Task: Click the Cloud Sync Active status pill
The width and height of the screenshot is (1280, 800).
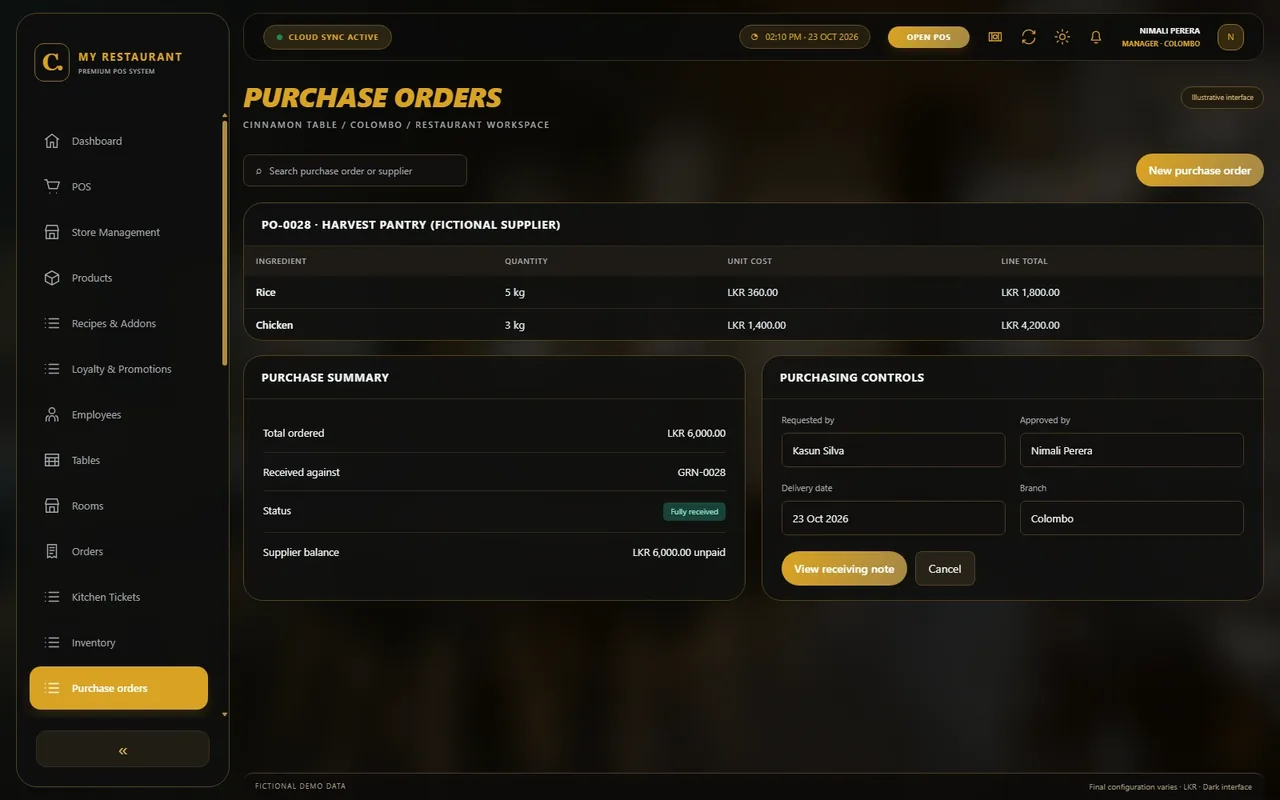Action: [x=327, y=37]
